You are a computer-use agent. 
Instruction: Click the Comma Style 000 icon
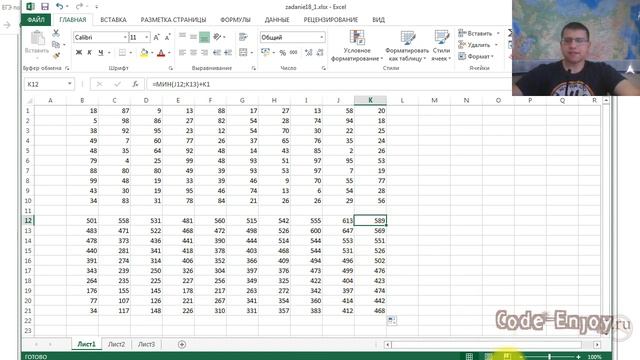click(293, 53)
